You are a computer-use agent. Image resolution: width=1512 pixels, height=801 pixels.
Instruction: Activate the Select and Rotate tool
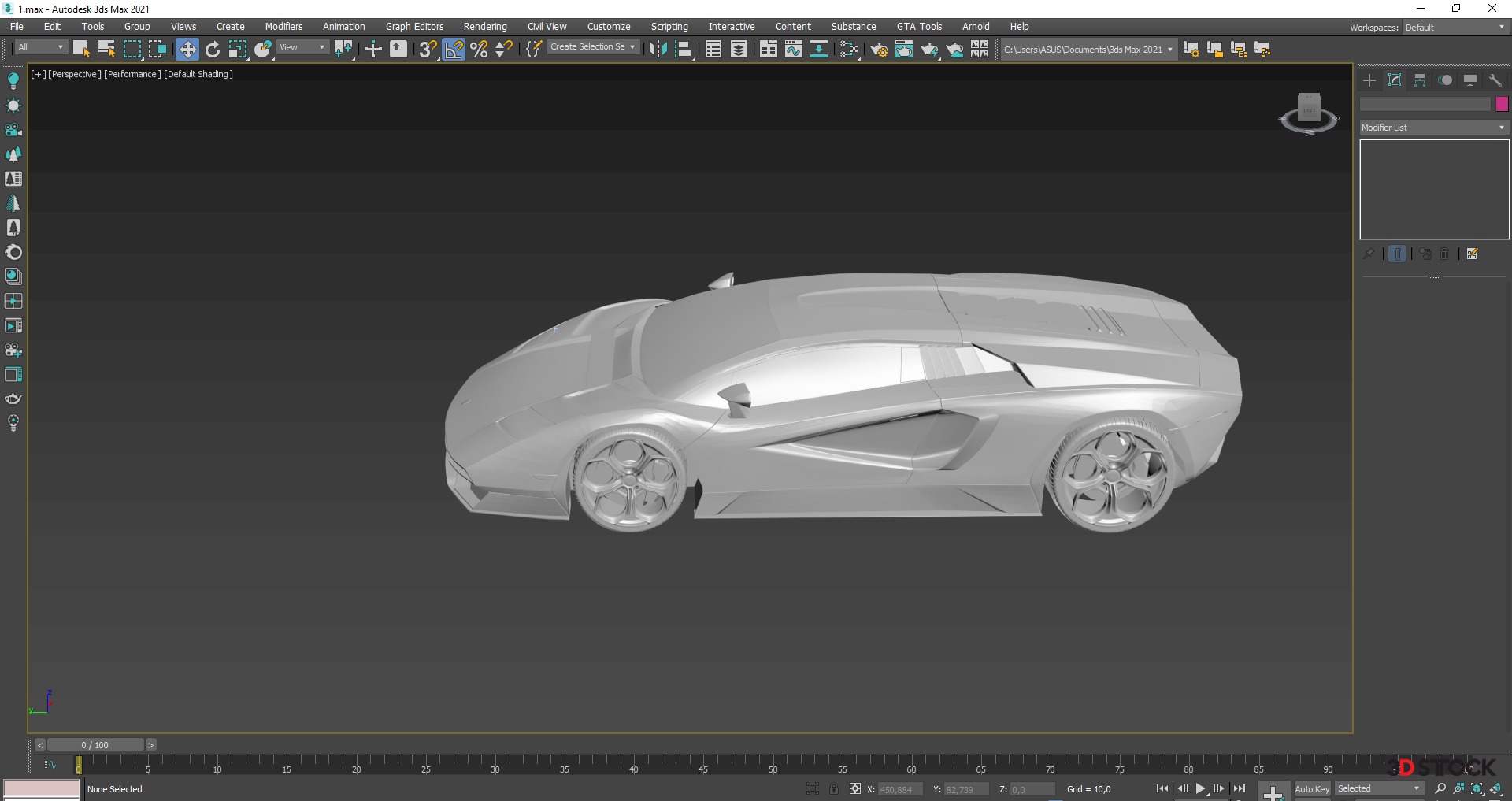click(213, 49)
